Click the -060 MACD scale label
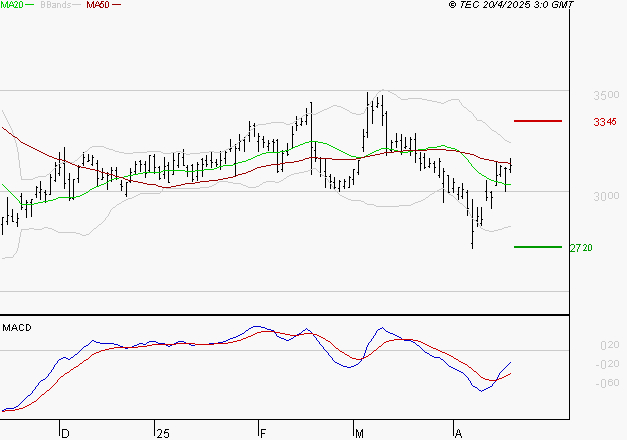The height and width of the screenshot is (440, 627). coord(608,381)
